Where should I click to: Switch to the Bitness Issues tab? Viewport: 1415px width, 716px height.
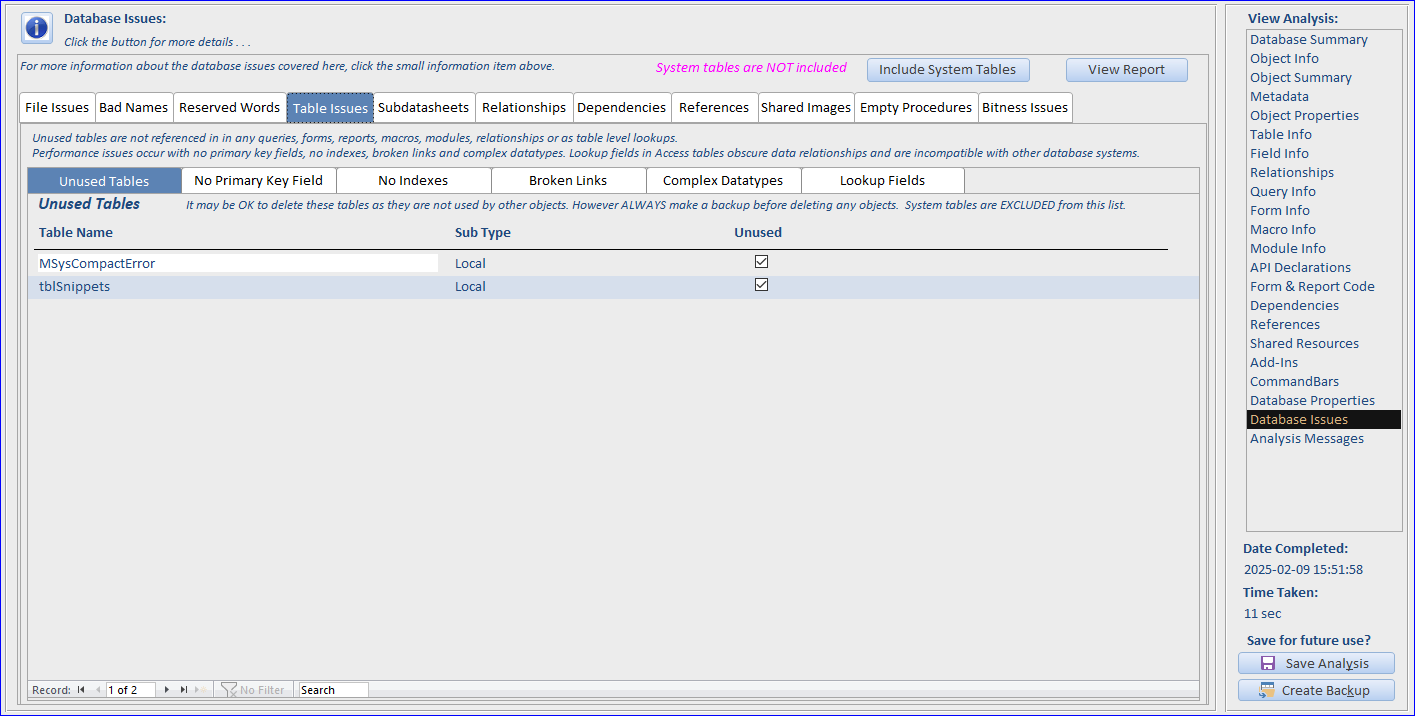pyautogui.click(x=1025, y=108)
